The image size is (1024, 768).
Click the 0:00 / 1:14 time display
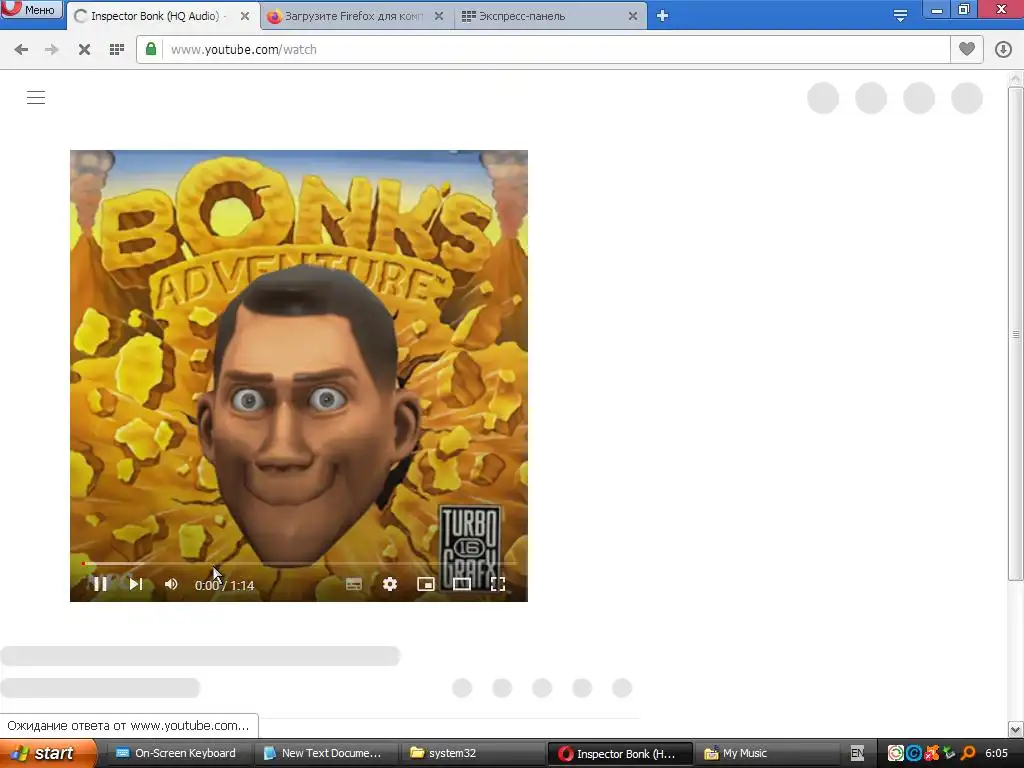click(225, 585)
